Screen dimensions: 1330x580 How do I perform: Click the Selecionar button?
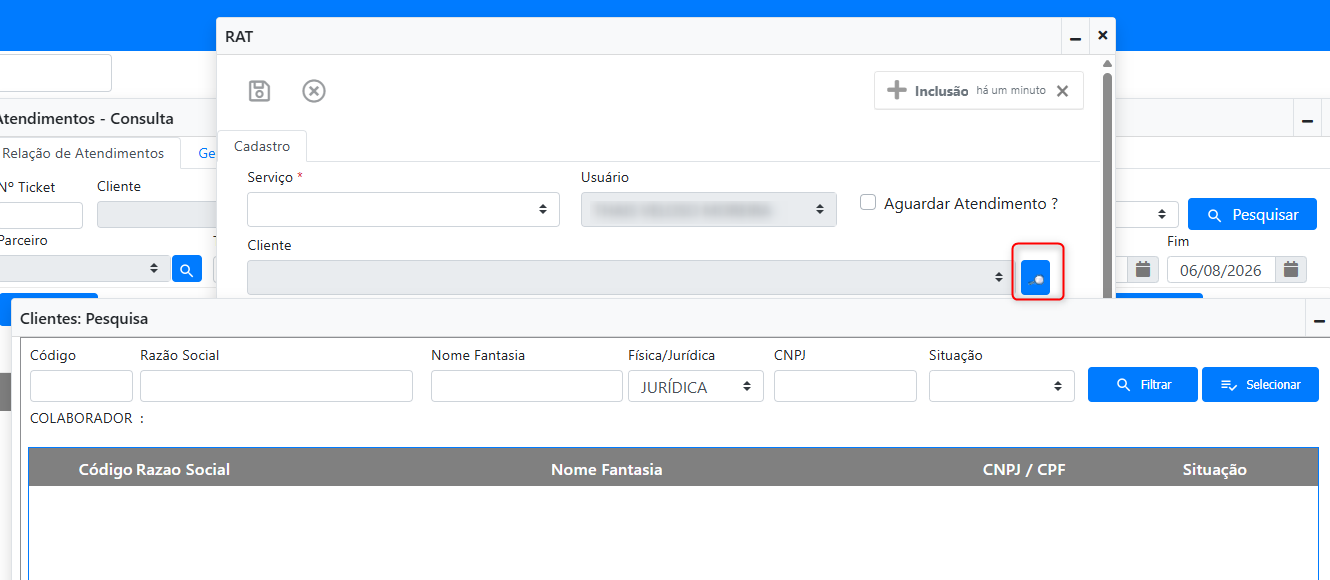pos(1260,385)
